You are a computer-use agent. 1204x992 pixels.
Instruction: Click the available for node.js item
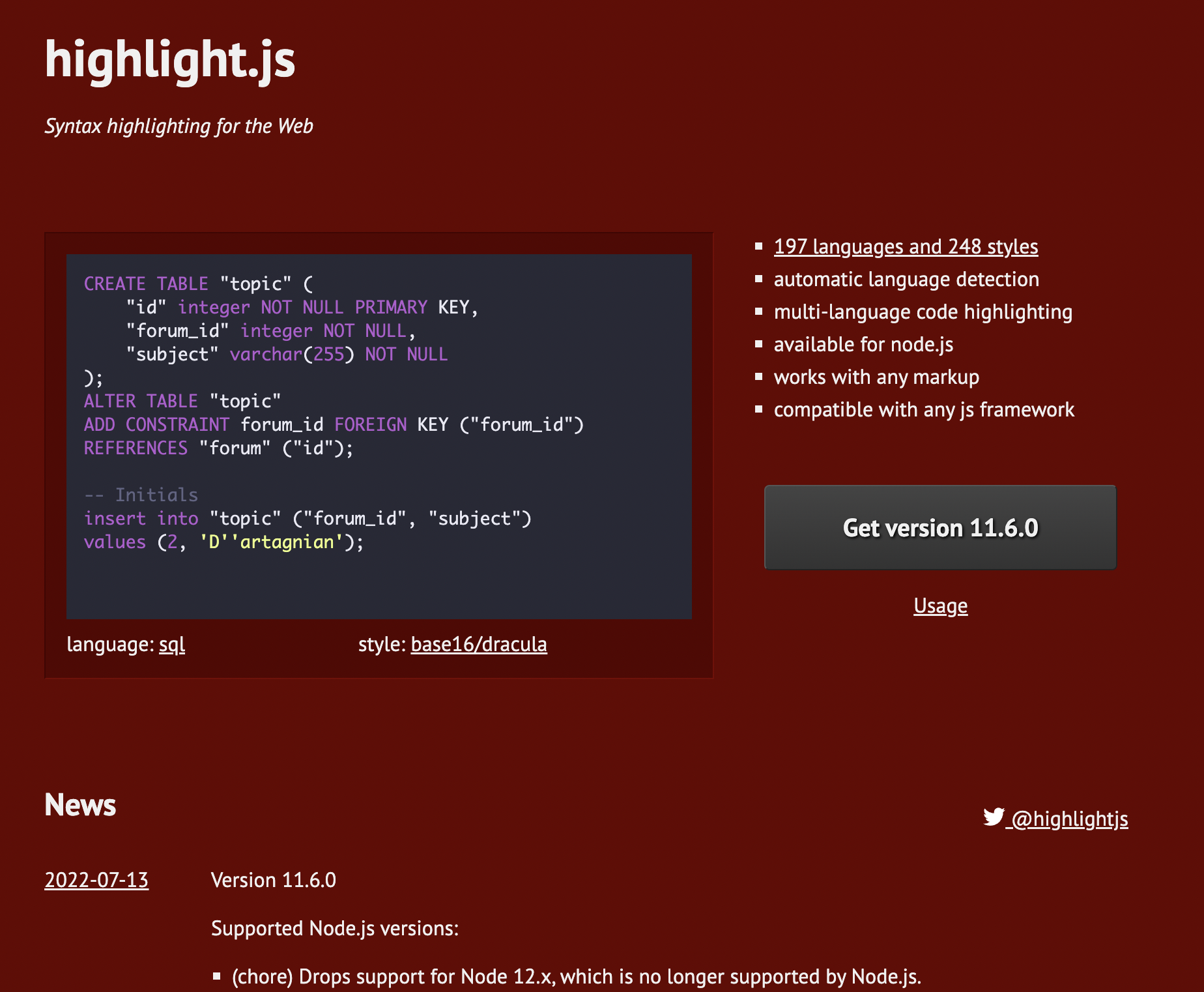[863, 344]
